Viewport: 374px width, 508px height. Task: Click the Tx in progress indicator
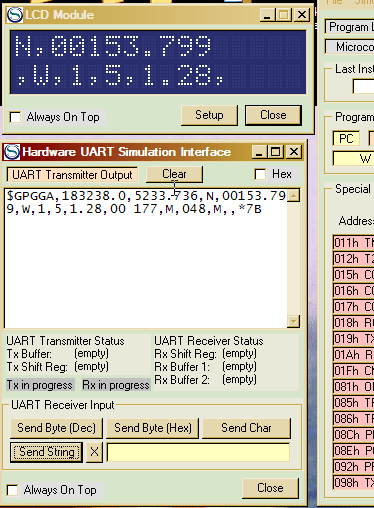(x=40, y=385)
